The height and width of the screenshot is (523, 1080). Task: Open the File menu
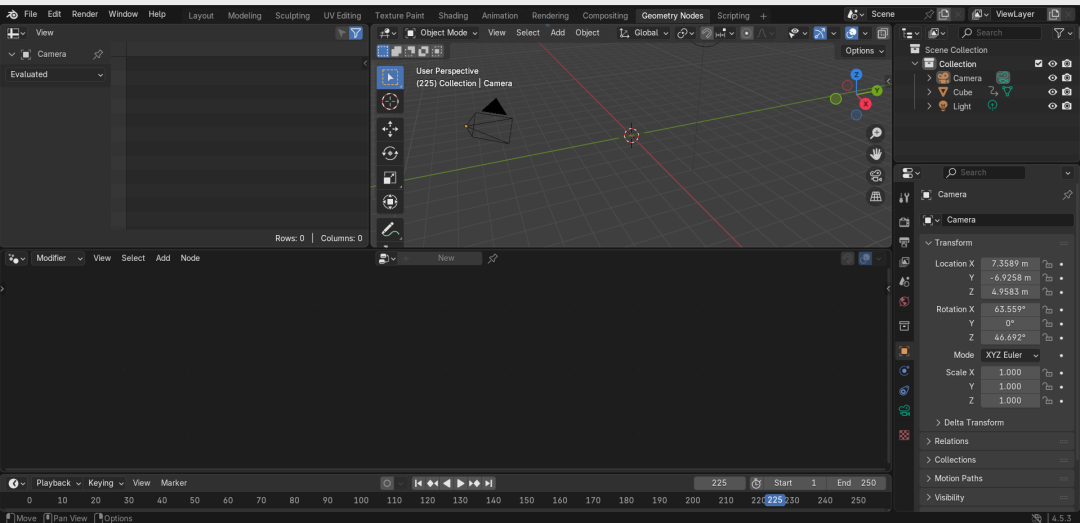(x=30, y=14)
